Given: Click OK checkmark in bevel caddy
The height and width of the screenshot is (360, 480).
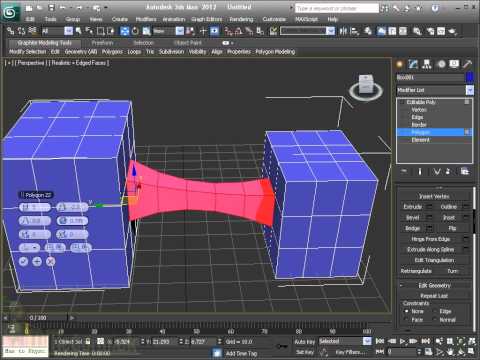Looking at the screenshot, I should tap(23, 261).
